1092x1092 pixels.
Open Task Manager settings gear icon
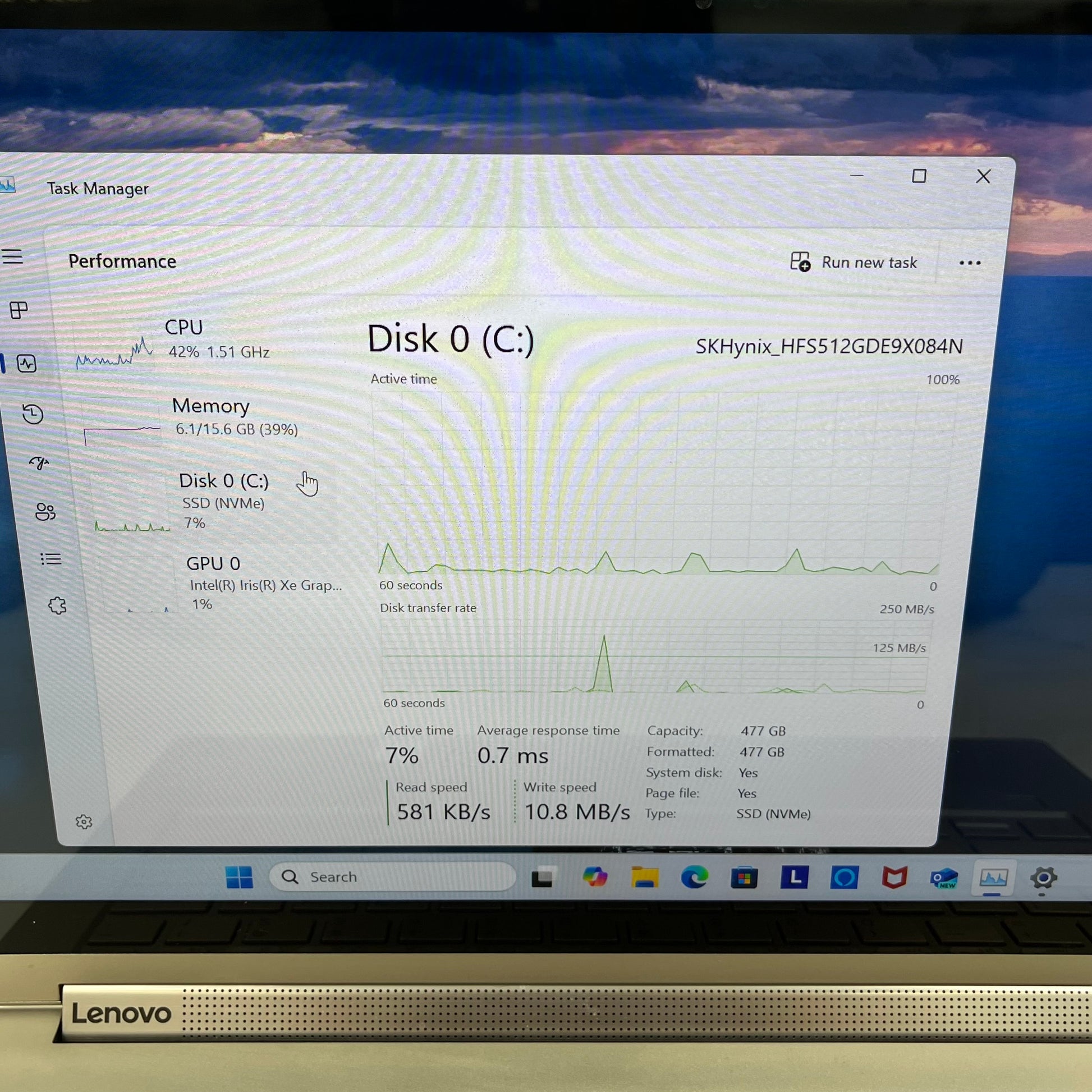click(84, 822)
